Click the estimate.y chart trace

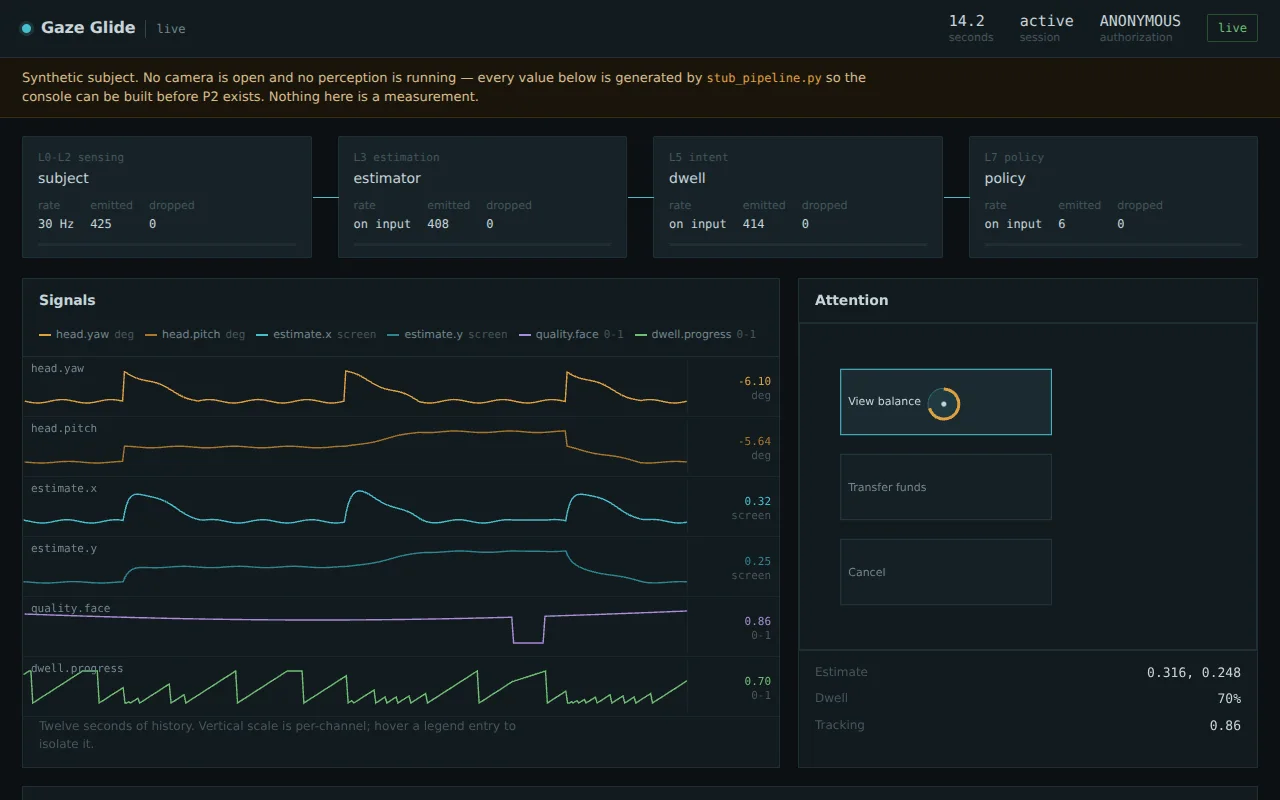(x=355, y=567)
